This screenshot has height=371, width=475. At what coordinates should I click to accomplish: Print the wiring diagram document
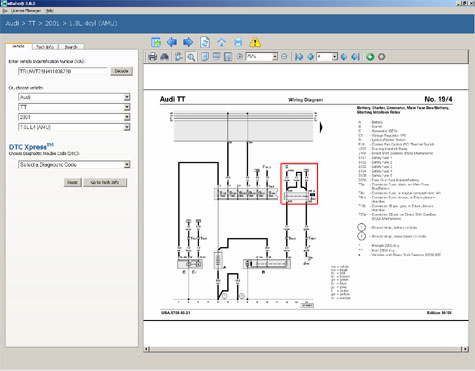pos(152,57)
